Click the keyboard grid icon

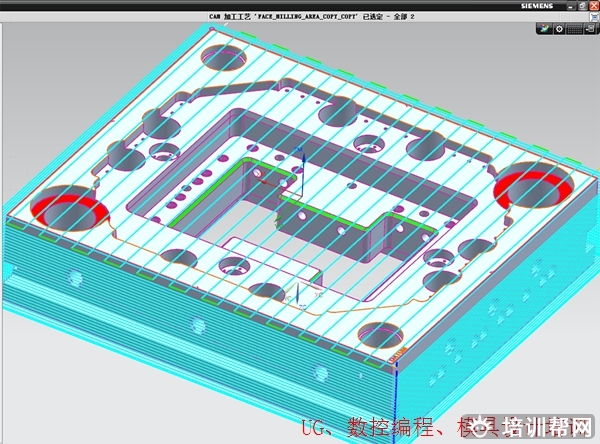(574, 29)
